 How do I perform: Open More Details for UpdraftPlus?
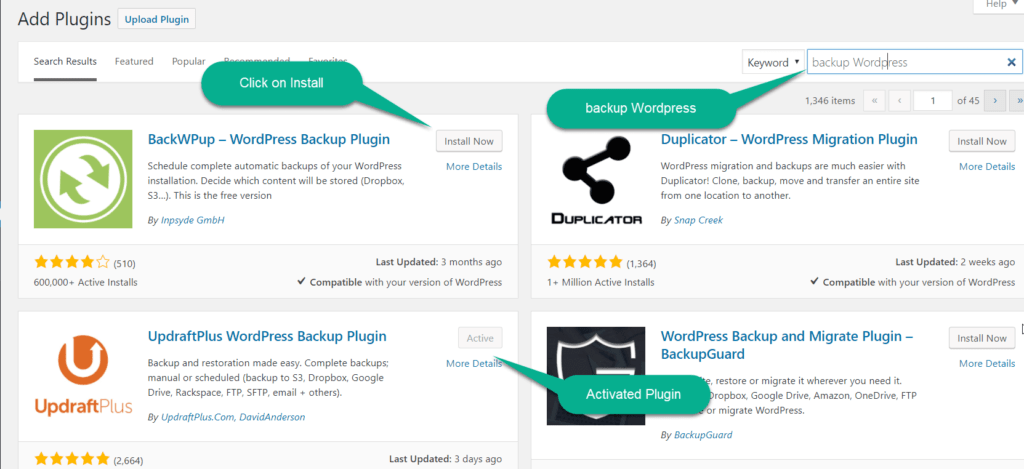[474, 364]
